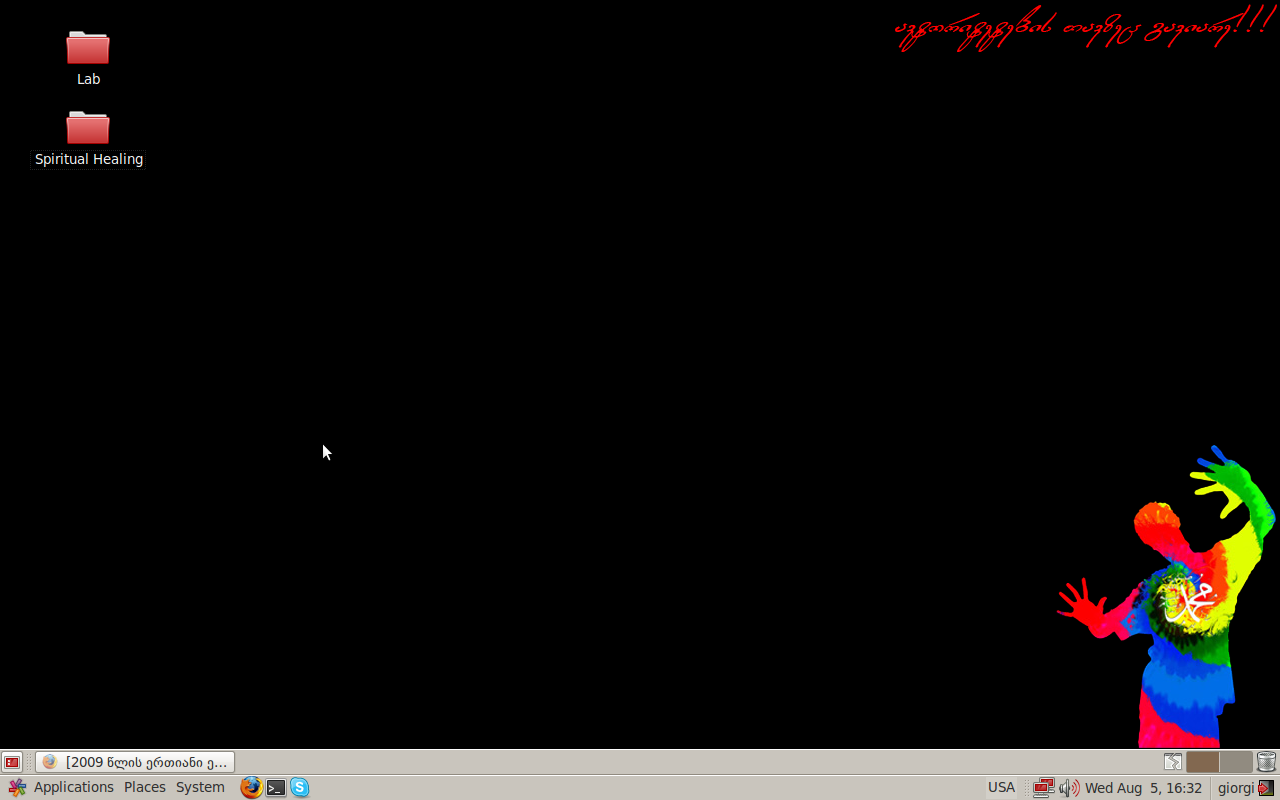Viewport: 1280px width, 800px height.
Task: Toggle the Firefox window from its taskbar entry
Action: pos(135,761)
